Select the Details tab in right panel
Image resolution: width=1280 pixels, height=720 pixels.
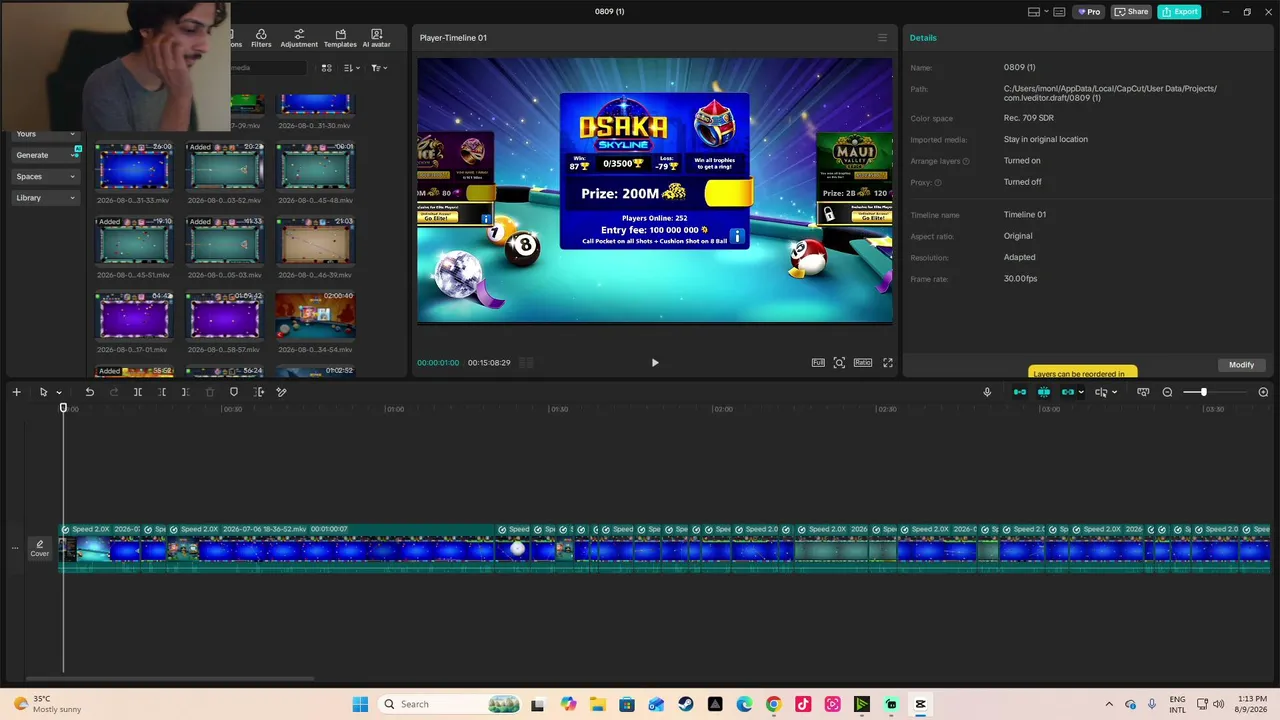pyautogui.click(x=923, y=38)
